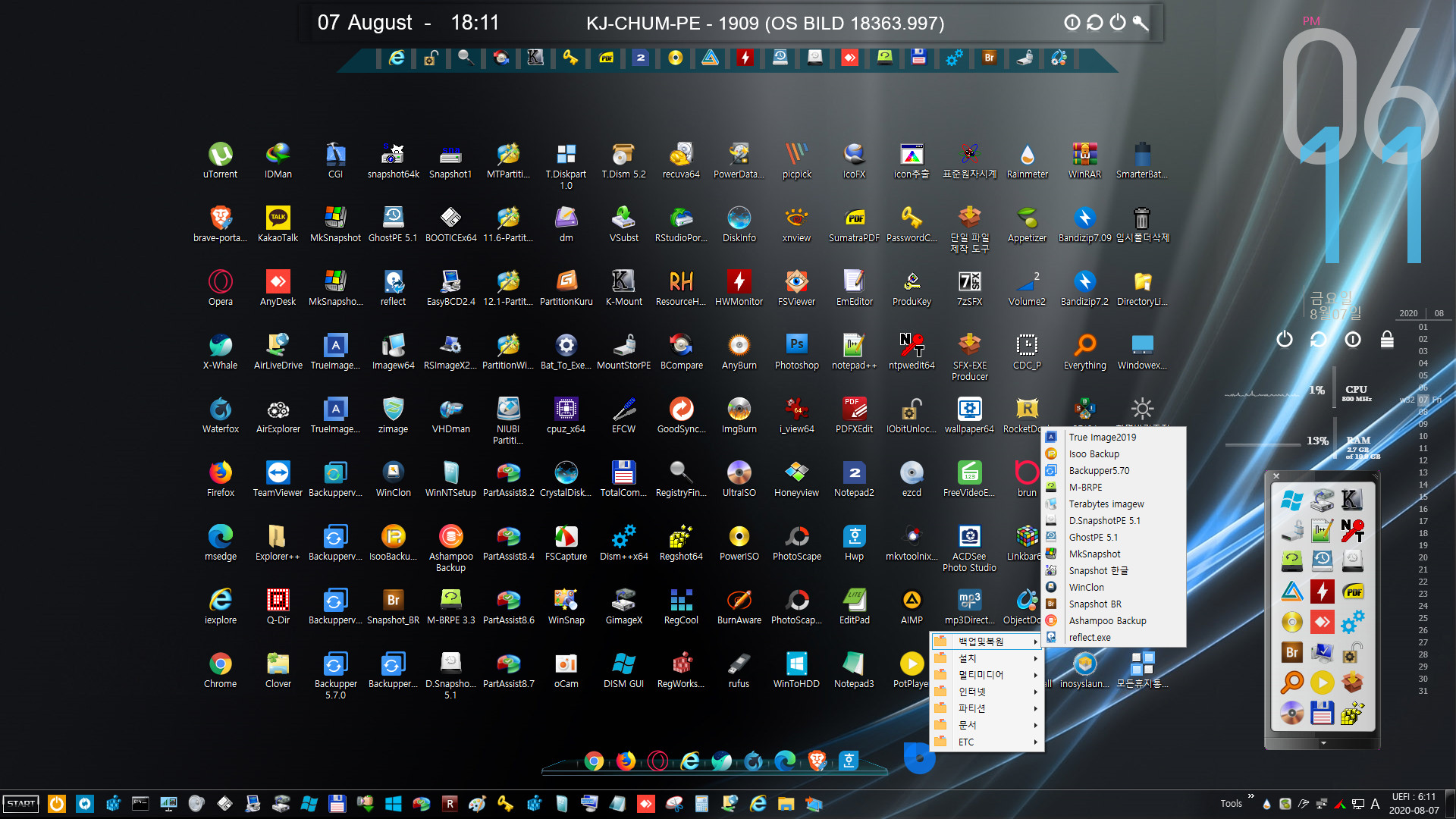1456x819 pixels.
Task: Select Backupper5.70 menu entry
Action: tap(1114, 471)
